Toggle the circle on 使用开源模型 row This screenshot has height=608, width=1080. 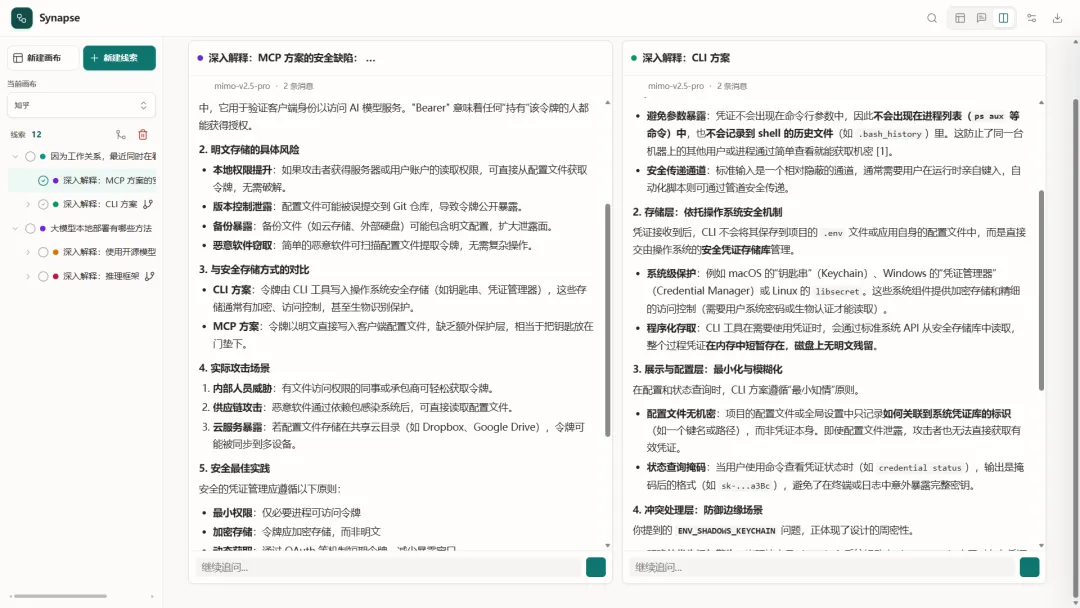(43, 252)
